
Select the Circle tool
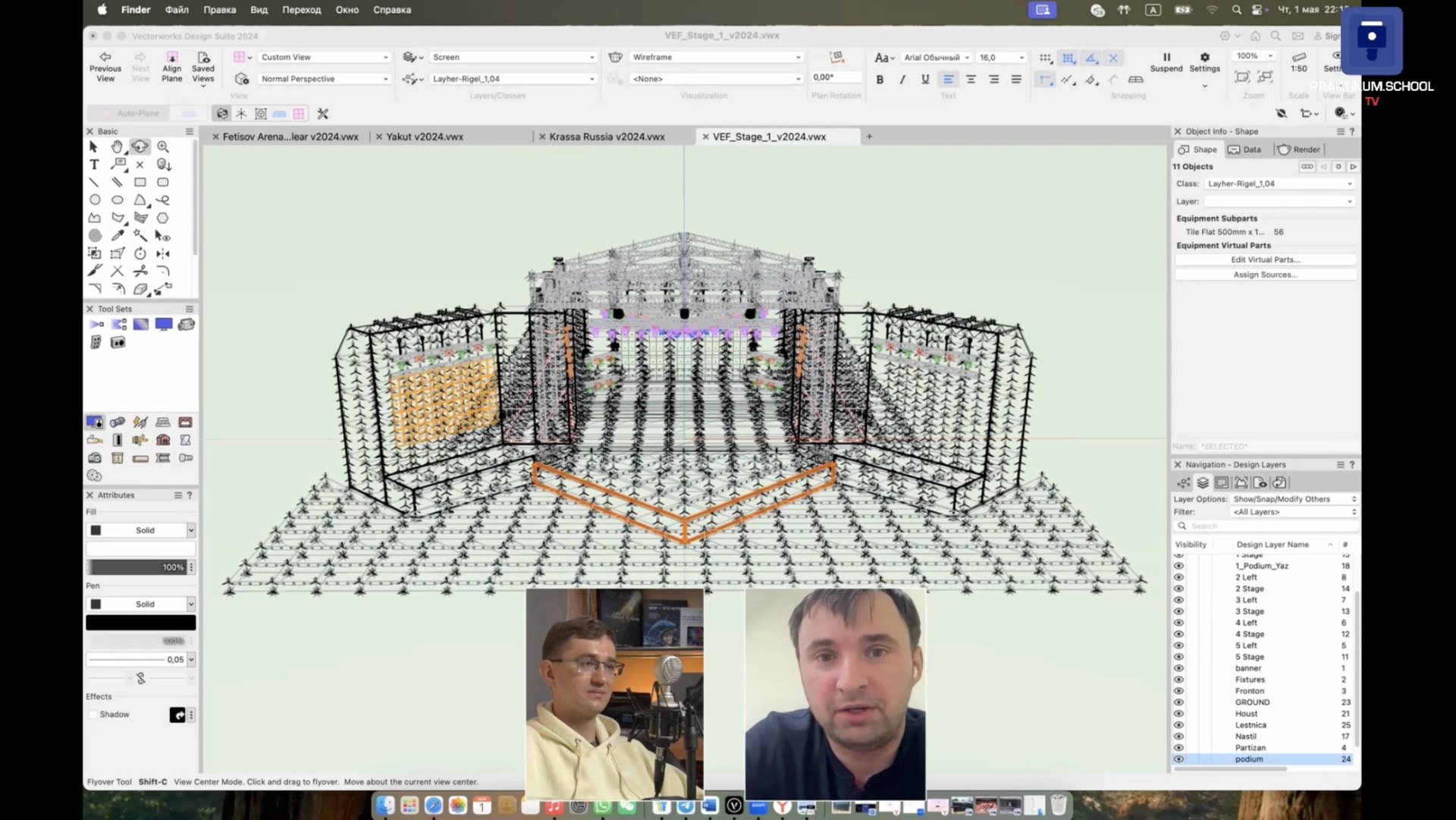95,200
